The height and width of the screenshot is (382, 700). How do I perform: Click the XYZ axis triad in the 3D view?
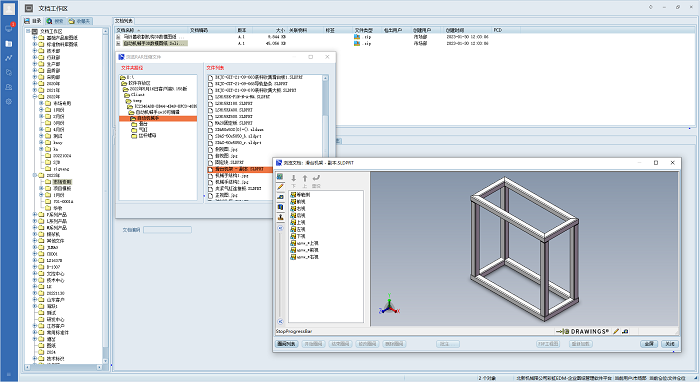coord(389,304)
